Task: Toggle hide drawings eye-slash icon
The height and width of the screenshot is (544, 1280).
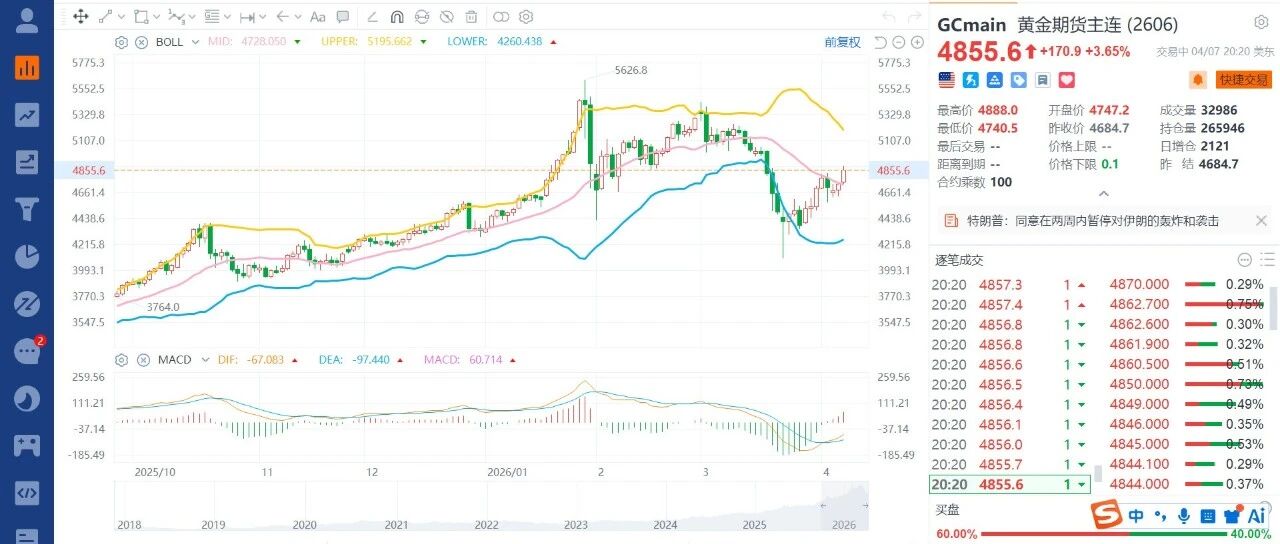Action: pos(446,17)
